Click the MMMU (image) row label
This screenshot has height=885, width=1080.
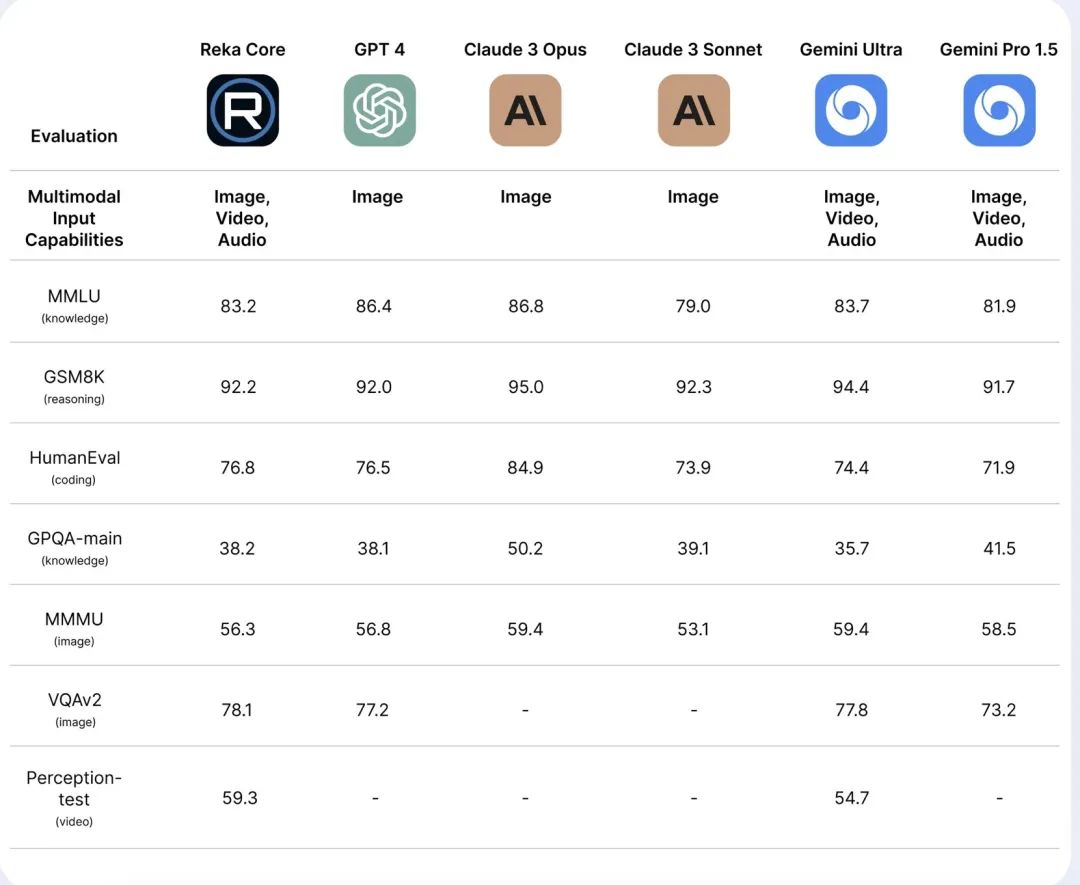[74, 628]
